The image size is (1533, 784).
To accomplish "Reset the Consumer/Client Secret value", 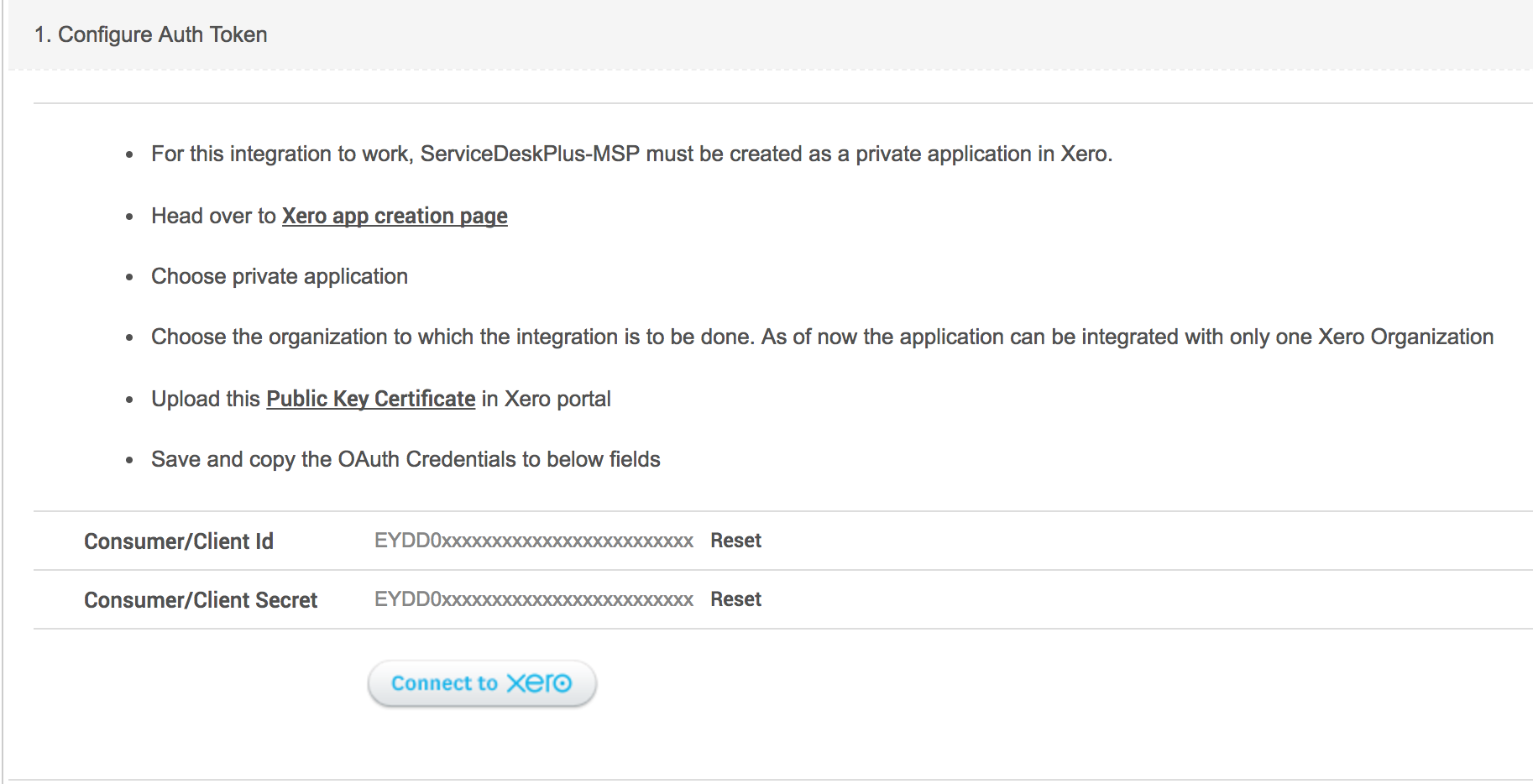I will (x=735, y=599).
